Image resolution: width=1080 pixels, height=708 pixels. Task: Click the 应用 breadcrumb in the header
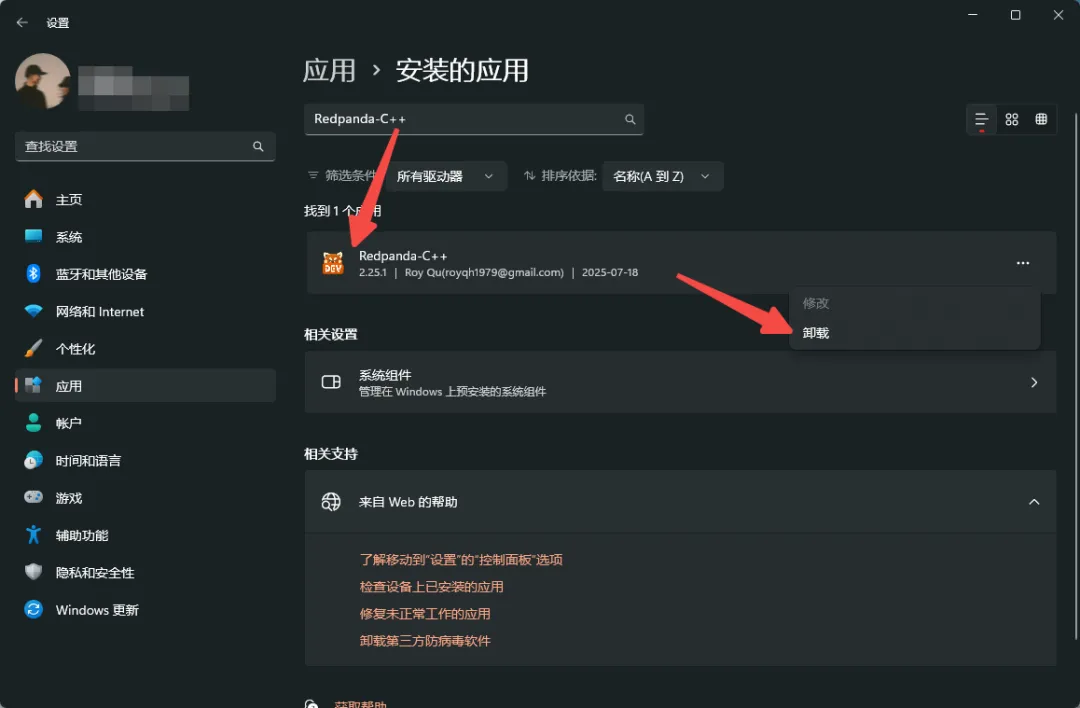(329, 70)
